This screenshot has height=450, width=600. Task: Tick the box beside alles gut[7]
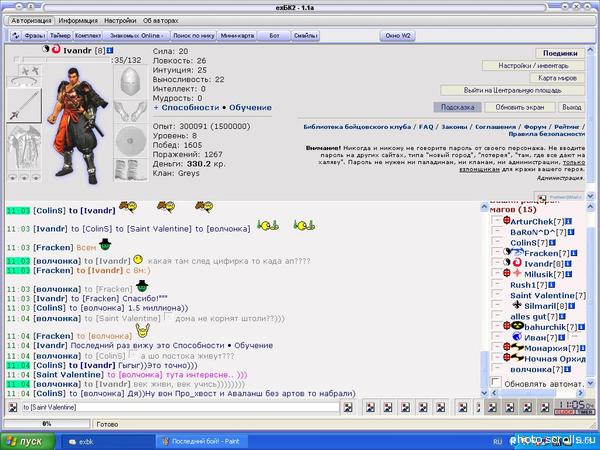pyautogui.click(x=497, y=316)
